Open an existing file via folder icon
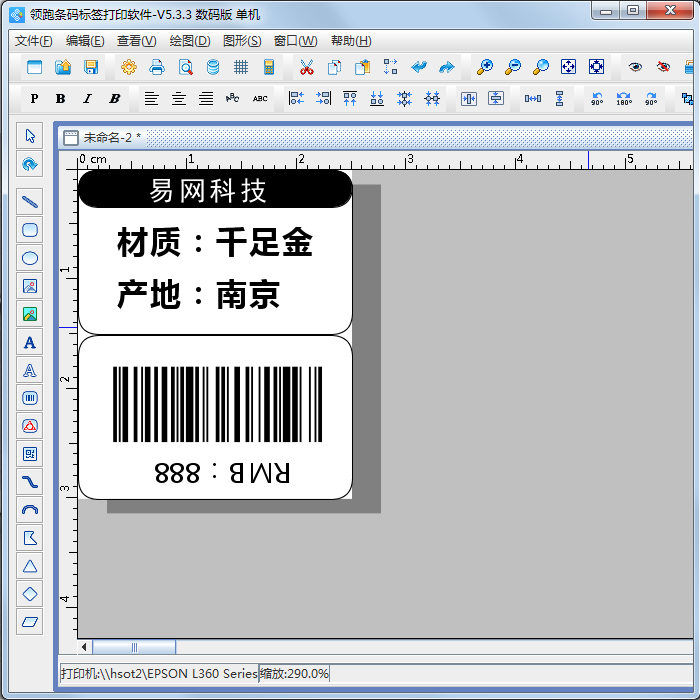 click(63, 67)
